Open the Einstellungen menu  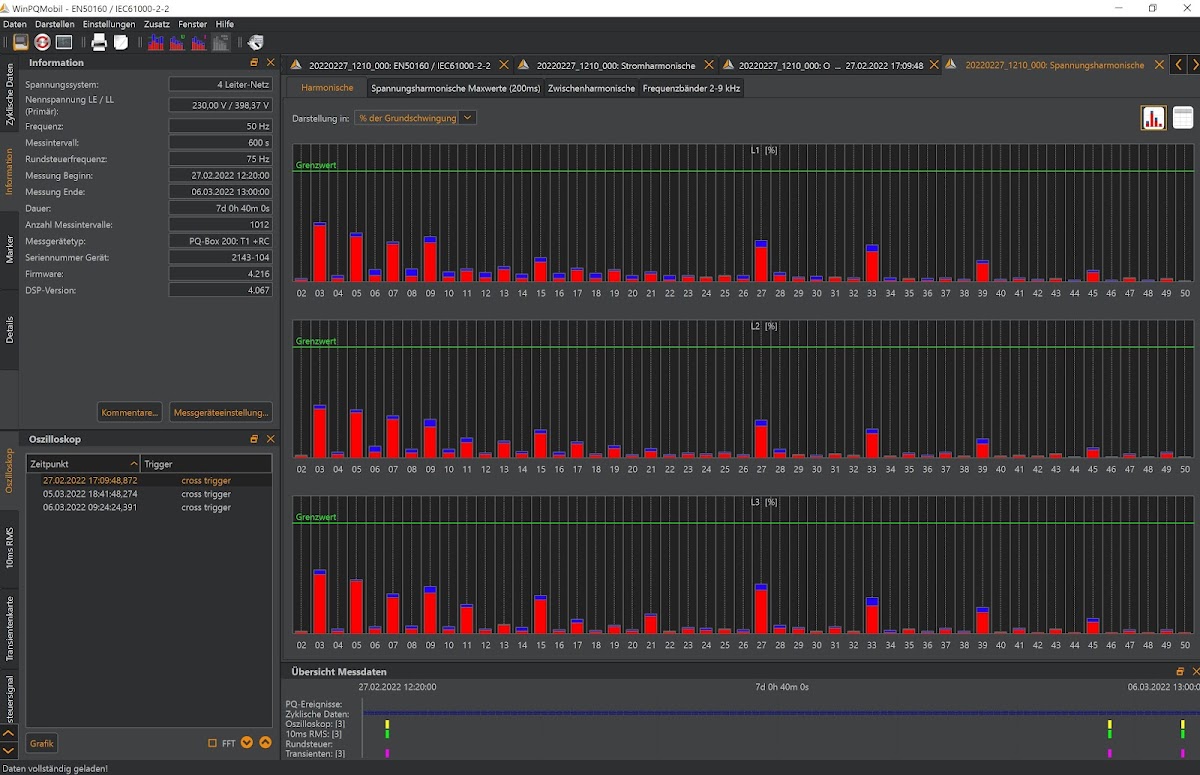point(109,24)
